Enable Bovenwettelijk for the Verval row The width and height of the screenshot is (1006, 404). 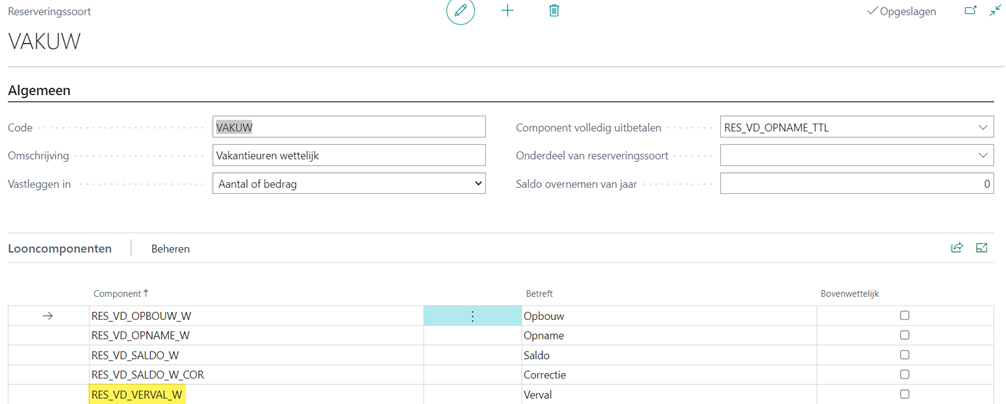[x=904, y=394]
